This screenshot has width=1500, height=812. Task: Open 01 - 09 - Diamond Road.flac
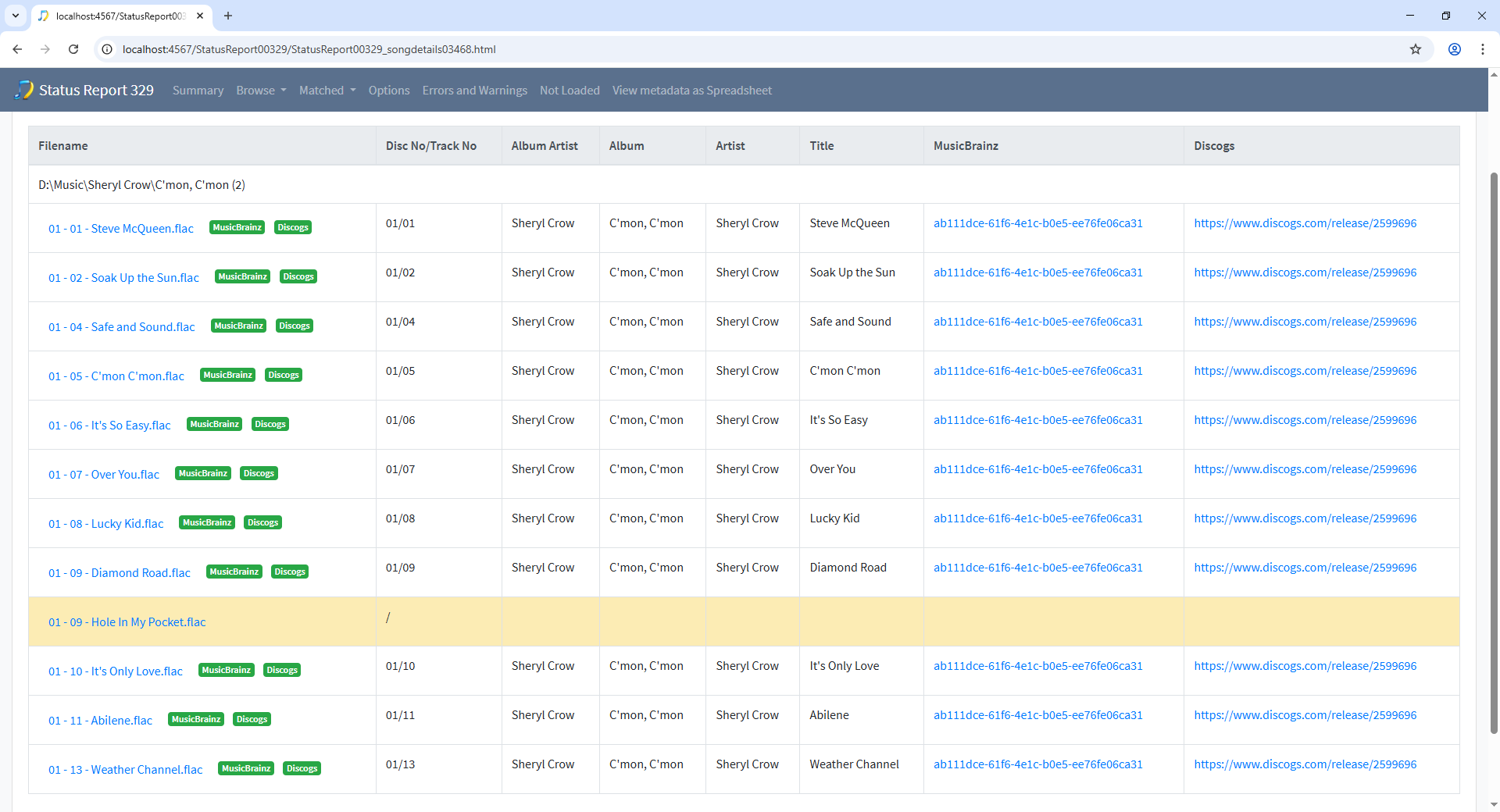(x=120, y=573)
